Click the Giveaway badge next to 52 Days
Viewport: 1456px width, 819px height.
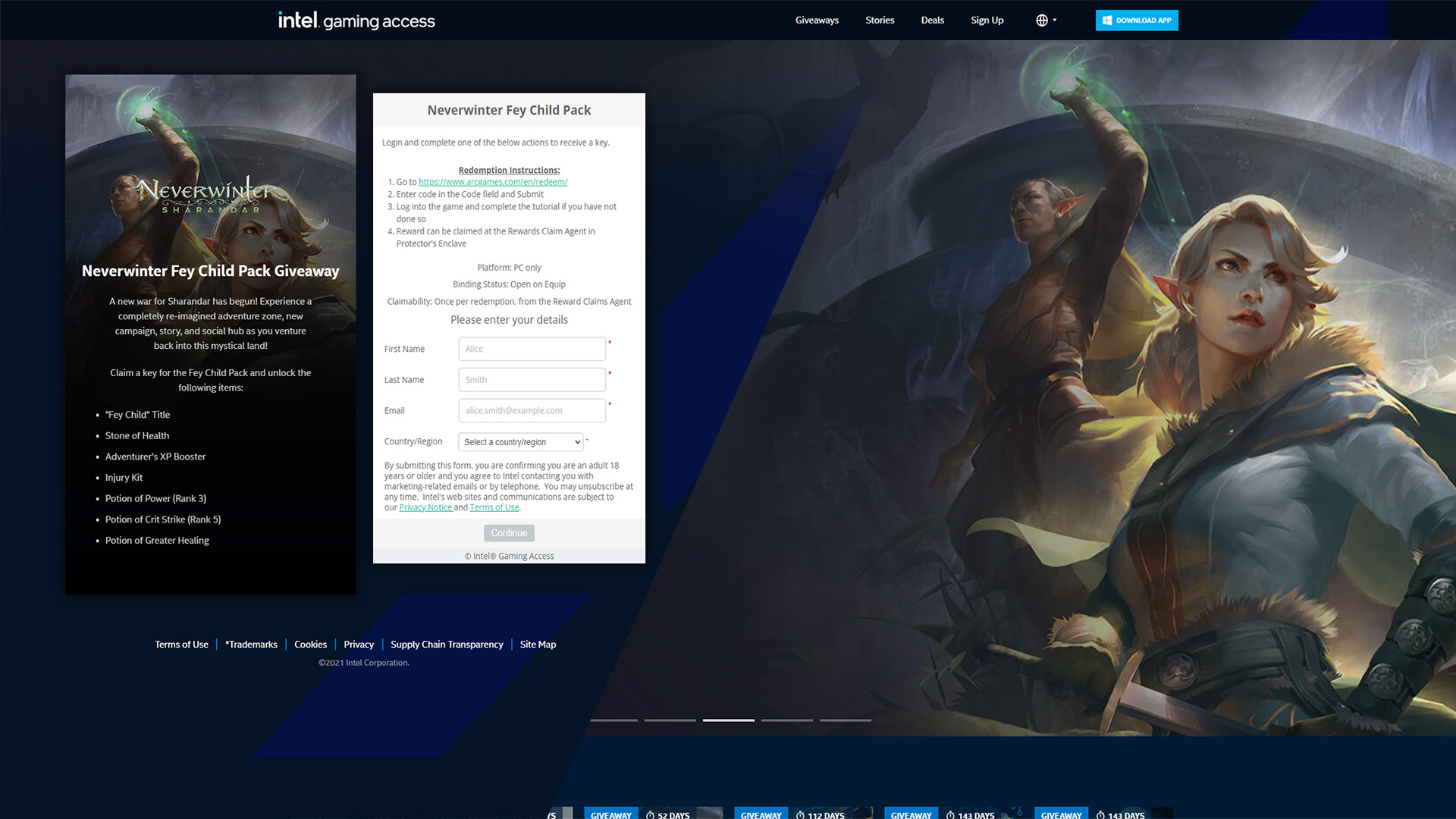[x=610, y=815]
